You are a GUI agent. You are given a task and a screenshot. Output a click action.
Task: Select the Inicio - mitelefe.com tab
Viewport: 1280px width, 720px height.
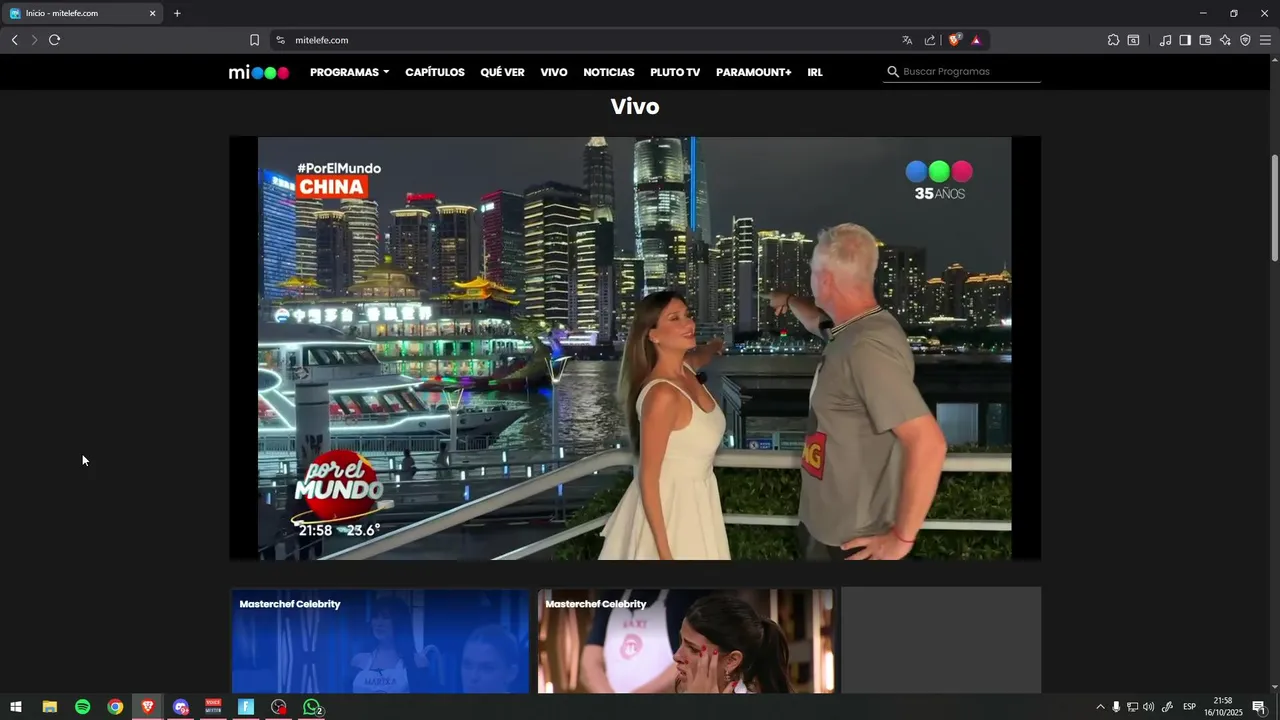(82, 13)
